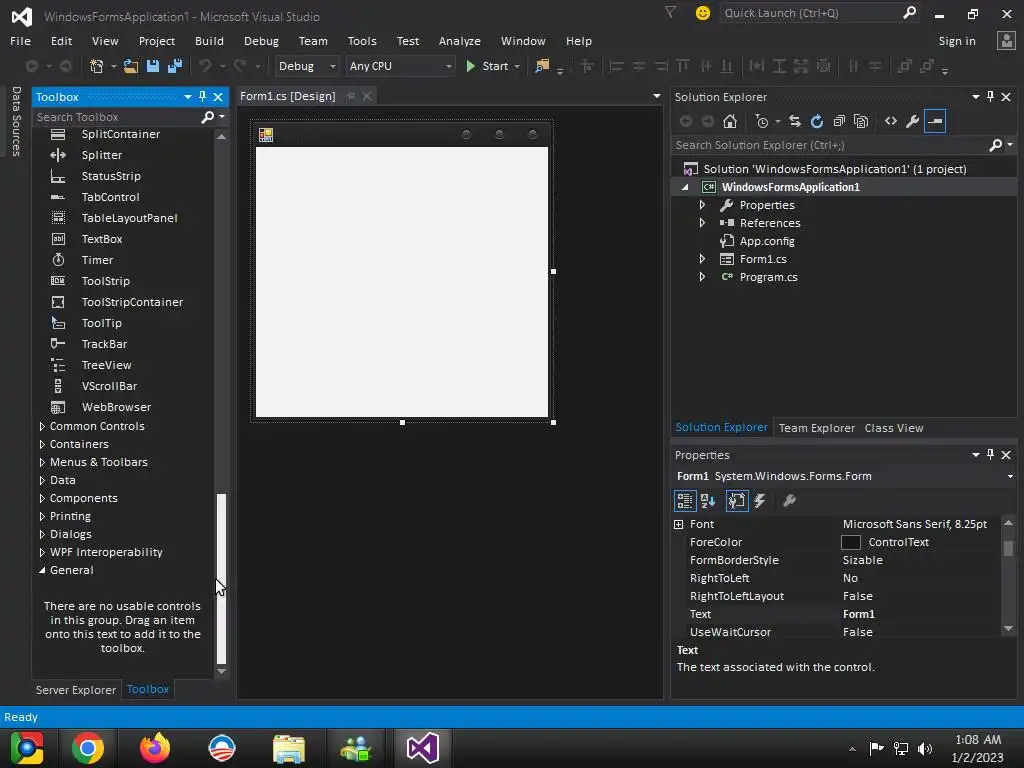The width and height of the screenshot is (1024, 768).
Task: Click the Find in Files toolbar icon
Action: [542, 66]
